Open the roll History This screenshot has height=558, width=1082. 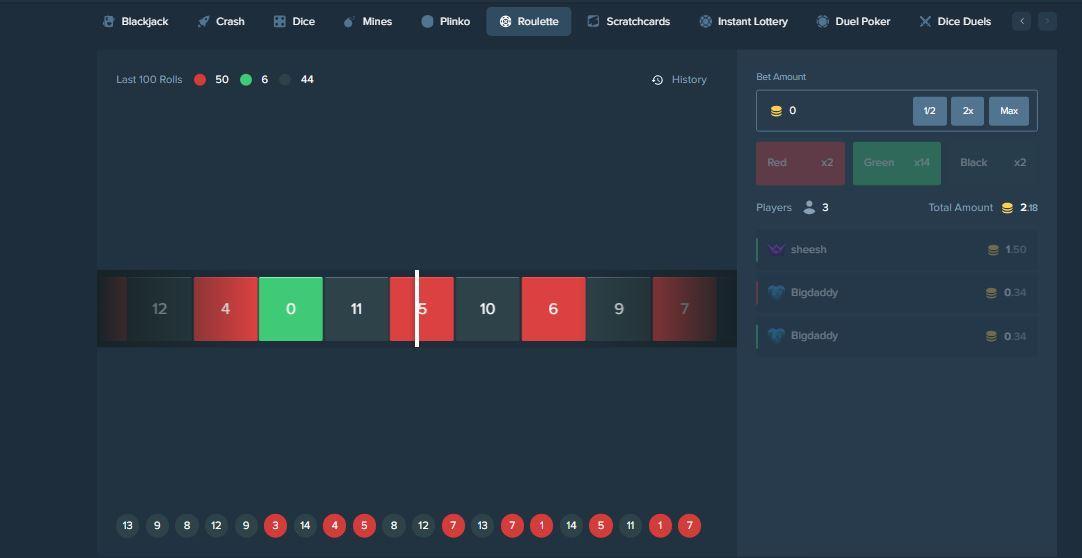point(679,79)
